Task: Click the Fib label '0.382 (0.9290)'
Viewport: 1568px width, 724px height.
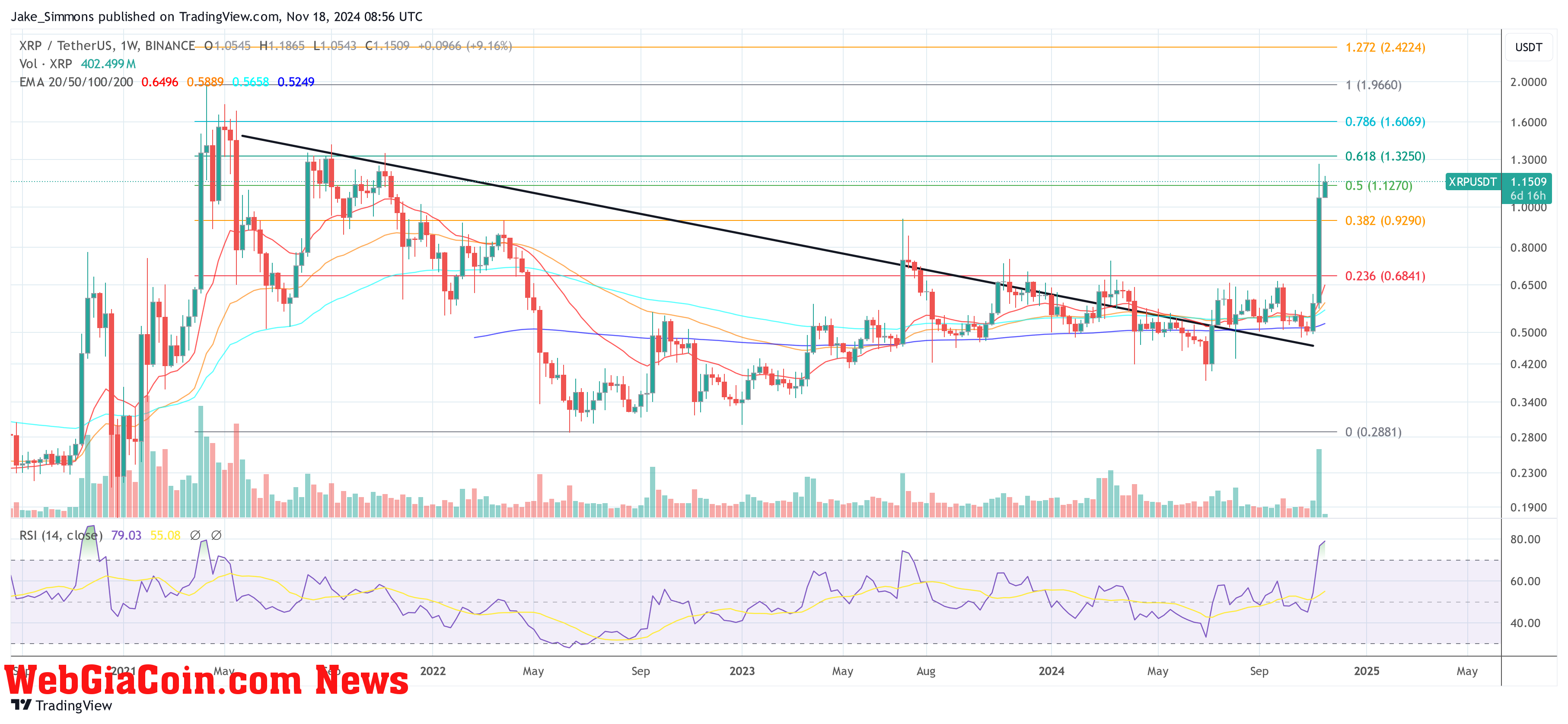Action: click(1385, 221)
